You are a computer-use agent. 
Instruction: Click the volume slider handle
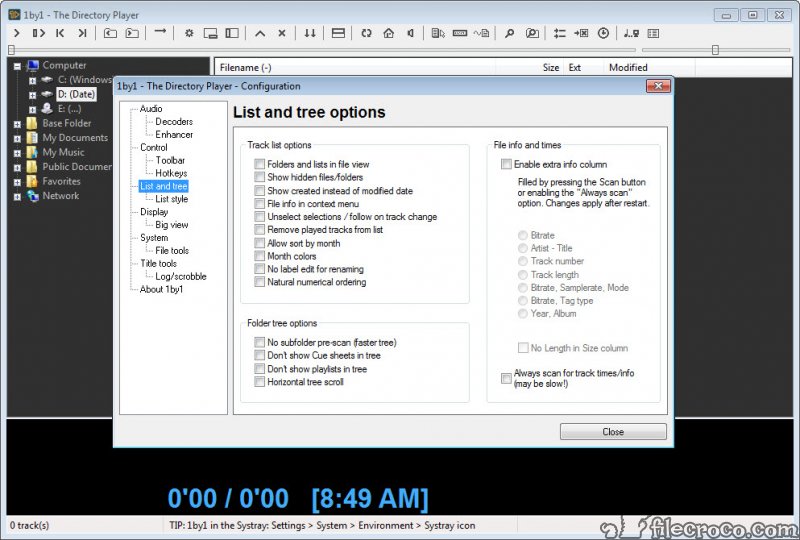click(714, 49)
